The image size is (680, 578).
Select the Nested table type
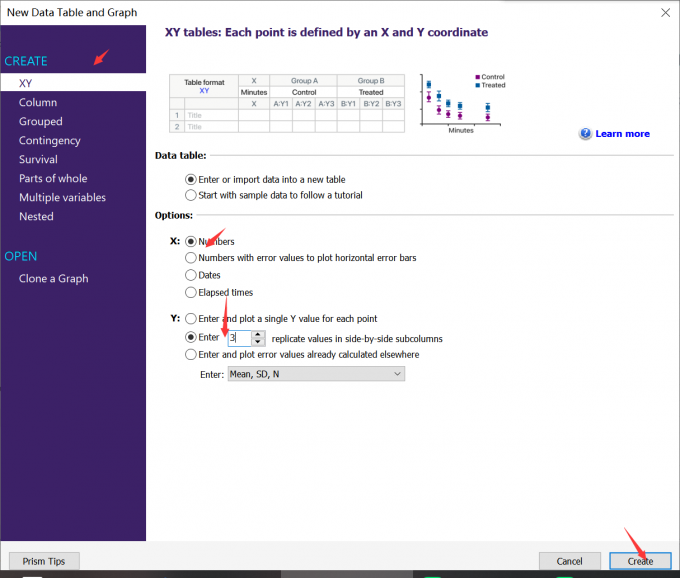[36, 216]
